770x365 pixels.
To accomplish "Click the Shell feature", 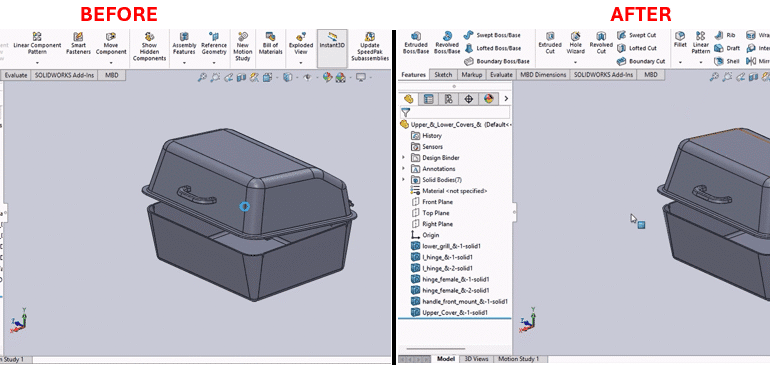I will click(727, 61).
